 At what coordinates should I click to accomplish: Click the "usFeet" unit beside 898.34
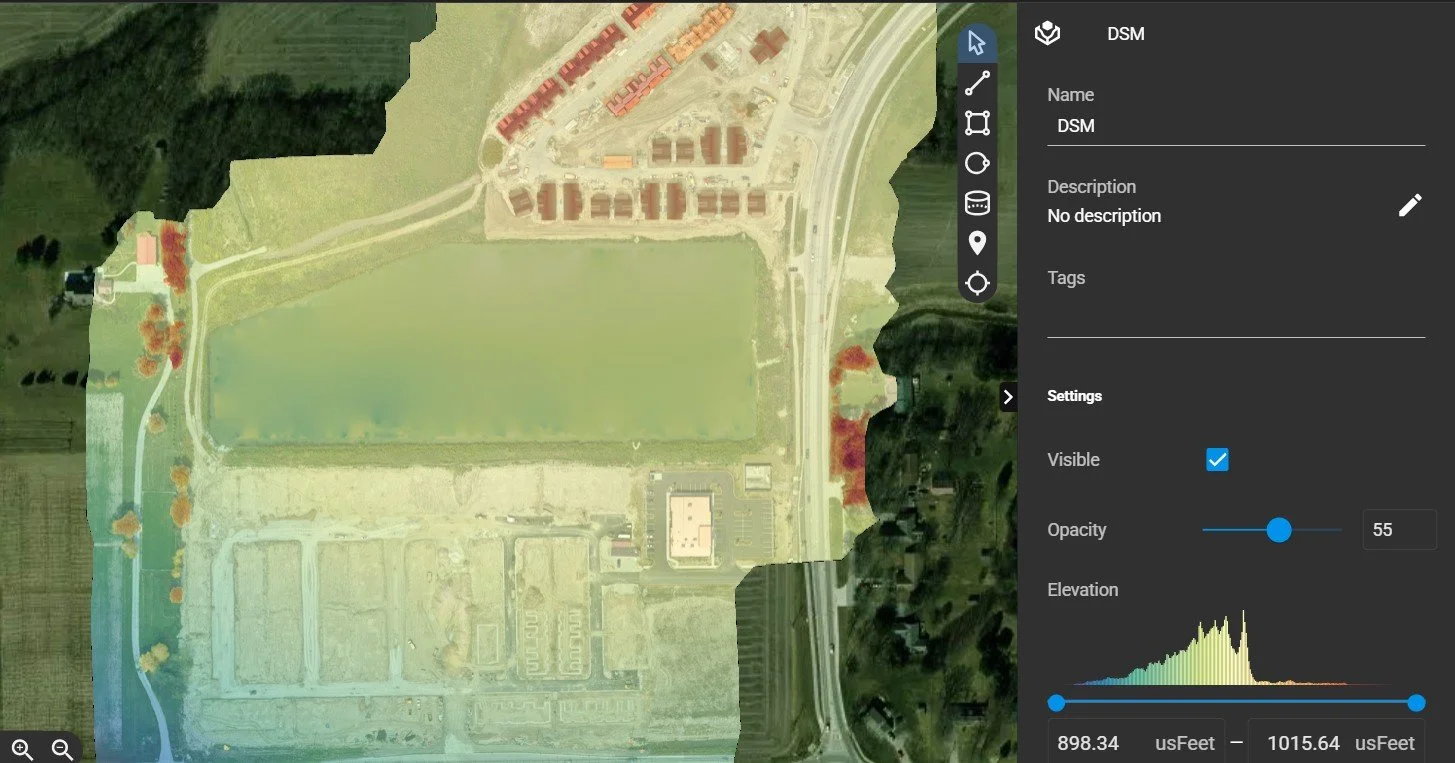1185,743
